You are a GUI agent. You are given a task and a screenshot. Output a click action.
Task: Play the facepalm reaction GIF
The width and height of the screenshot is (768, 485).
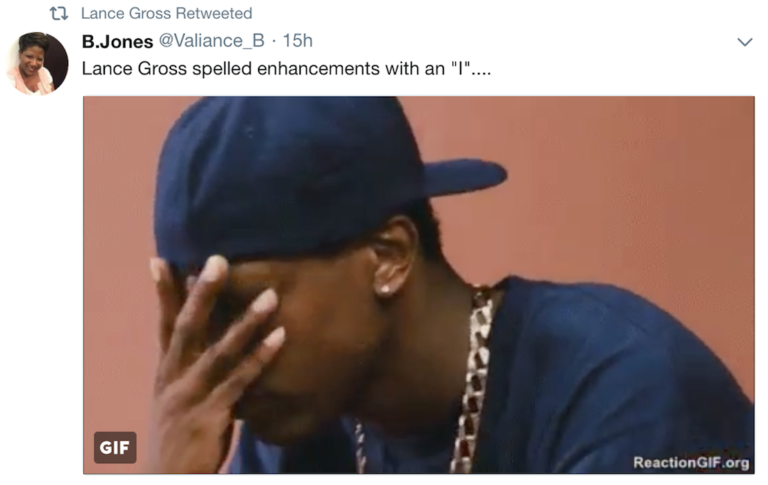tap(419, 285)
